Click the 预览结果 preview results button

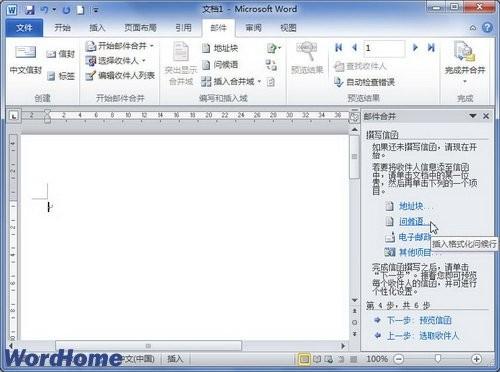coord(307,58)
